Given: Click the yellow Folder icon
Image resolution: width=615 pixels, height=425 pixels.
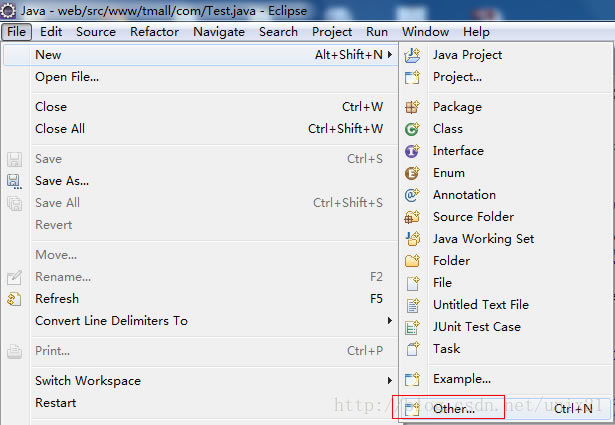Looking at the screenshot, I should pyautogui.click(x=412, y=261).
